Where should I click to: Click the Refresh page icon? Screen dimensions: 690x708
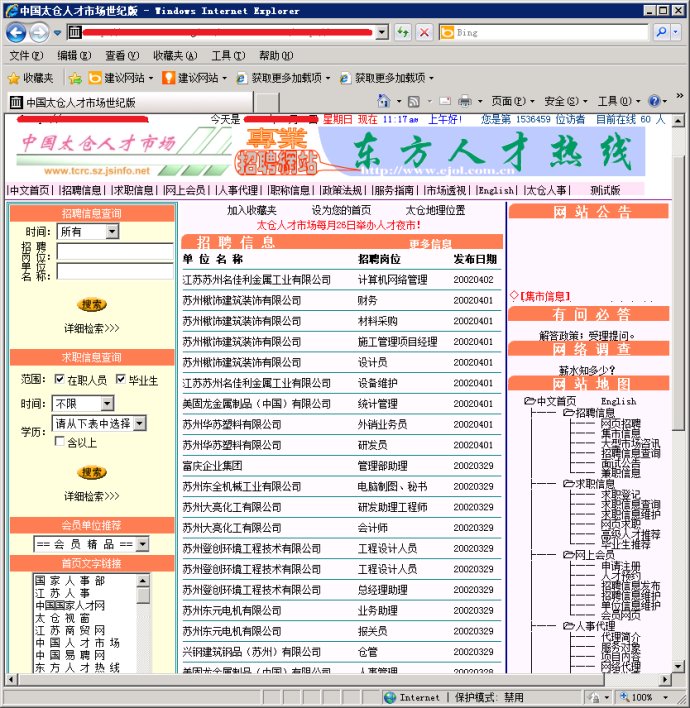(x=403, y=32)
